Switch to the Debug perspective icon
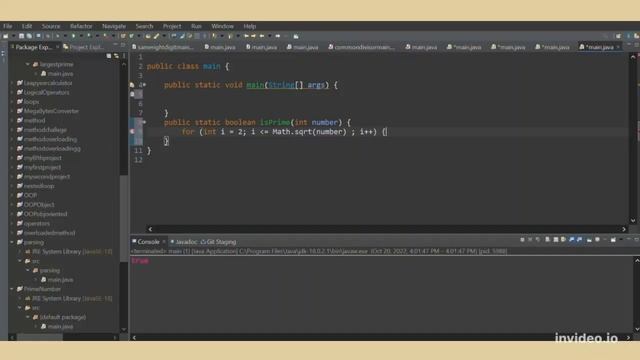The width and height of the screenshot is (640, 360). point(636,36)
